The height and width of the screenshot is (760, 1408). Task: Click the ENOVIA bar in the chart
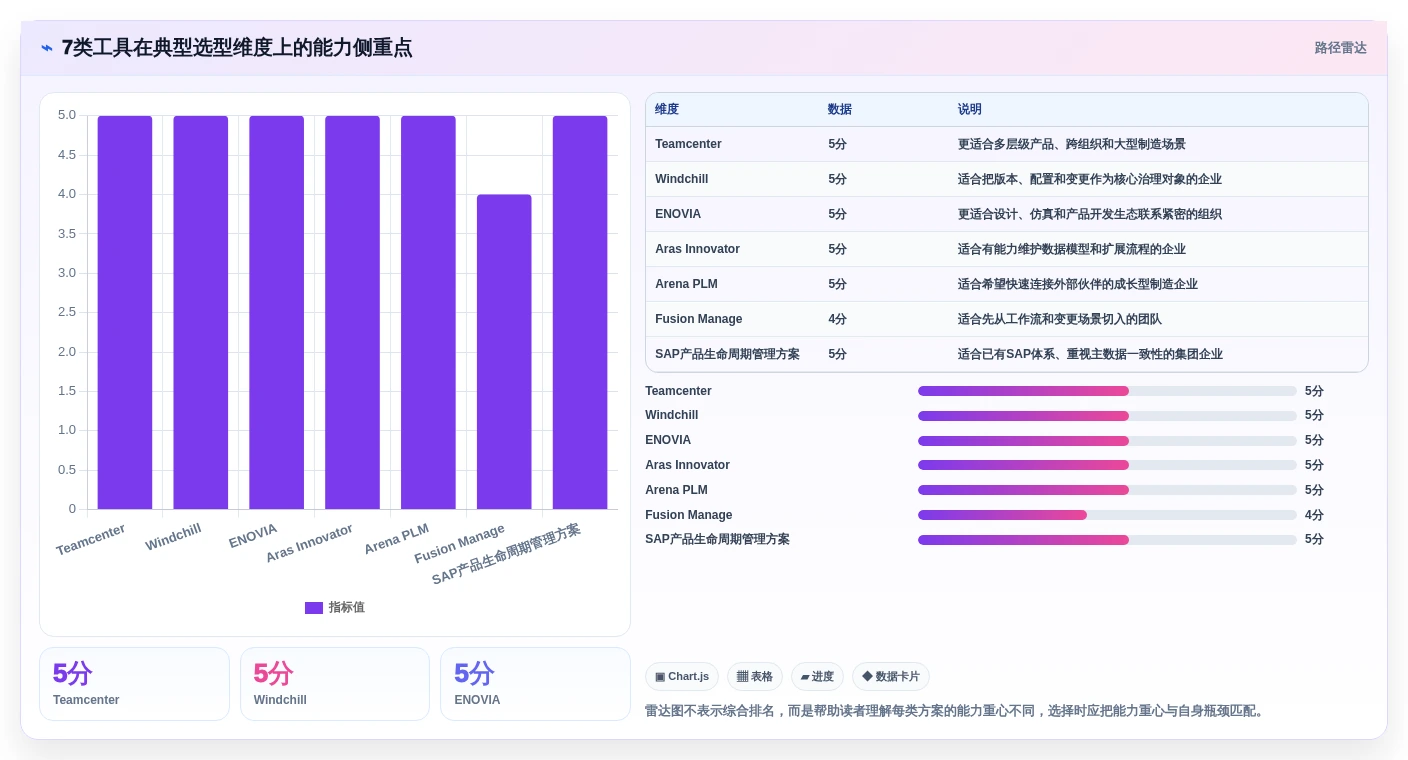pyautogui.click(x=277, y=312)
